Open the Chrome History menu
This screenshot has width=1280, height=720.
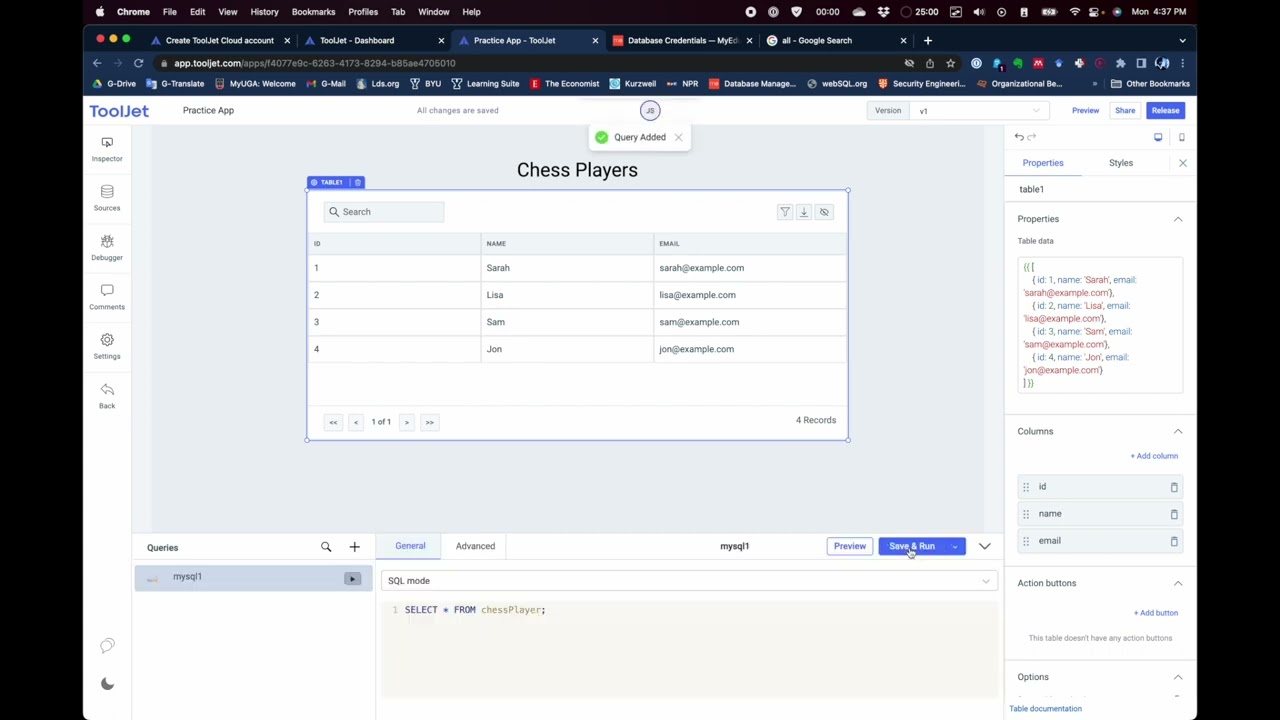264,12
